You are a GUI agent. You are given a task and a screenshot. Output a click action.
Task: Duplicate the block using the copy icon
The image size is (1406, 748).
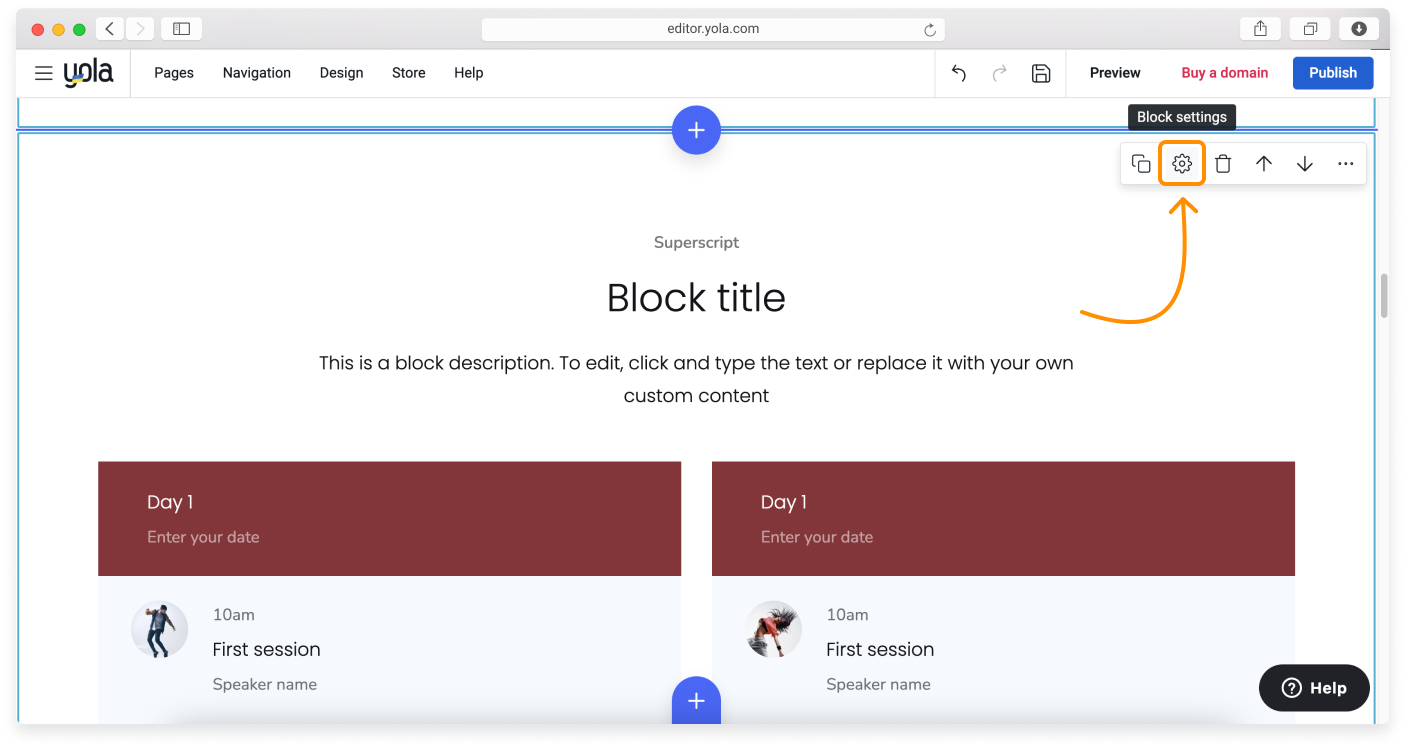coord(1140,163)
